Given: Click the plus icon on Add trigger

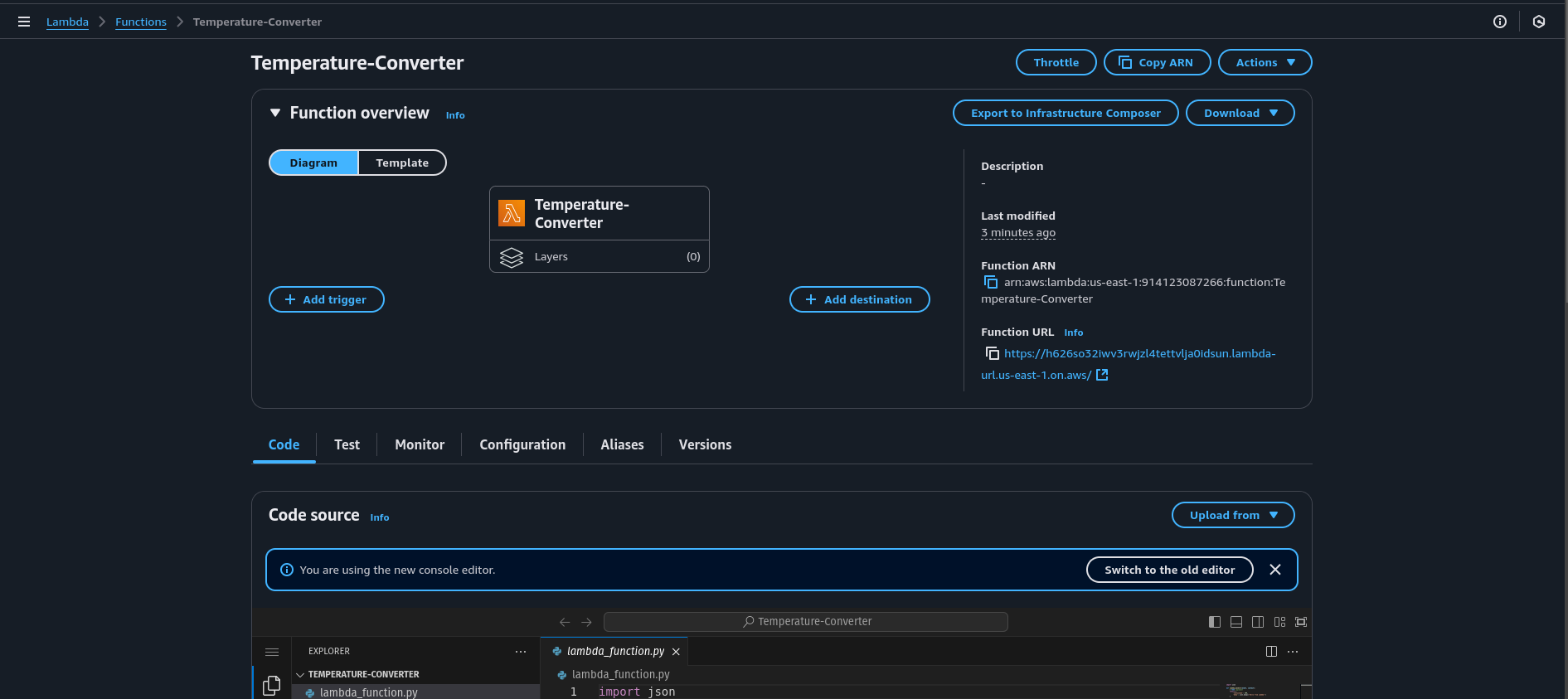Looking at the screenshot, I should [x=290, y=299].
